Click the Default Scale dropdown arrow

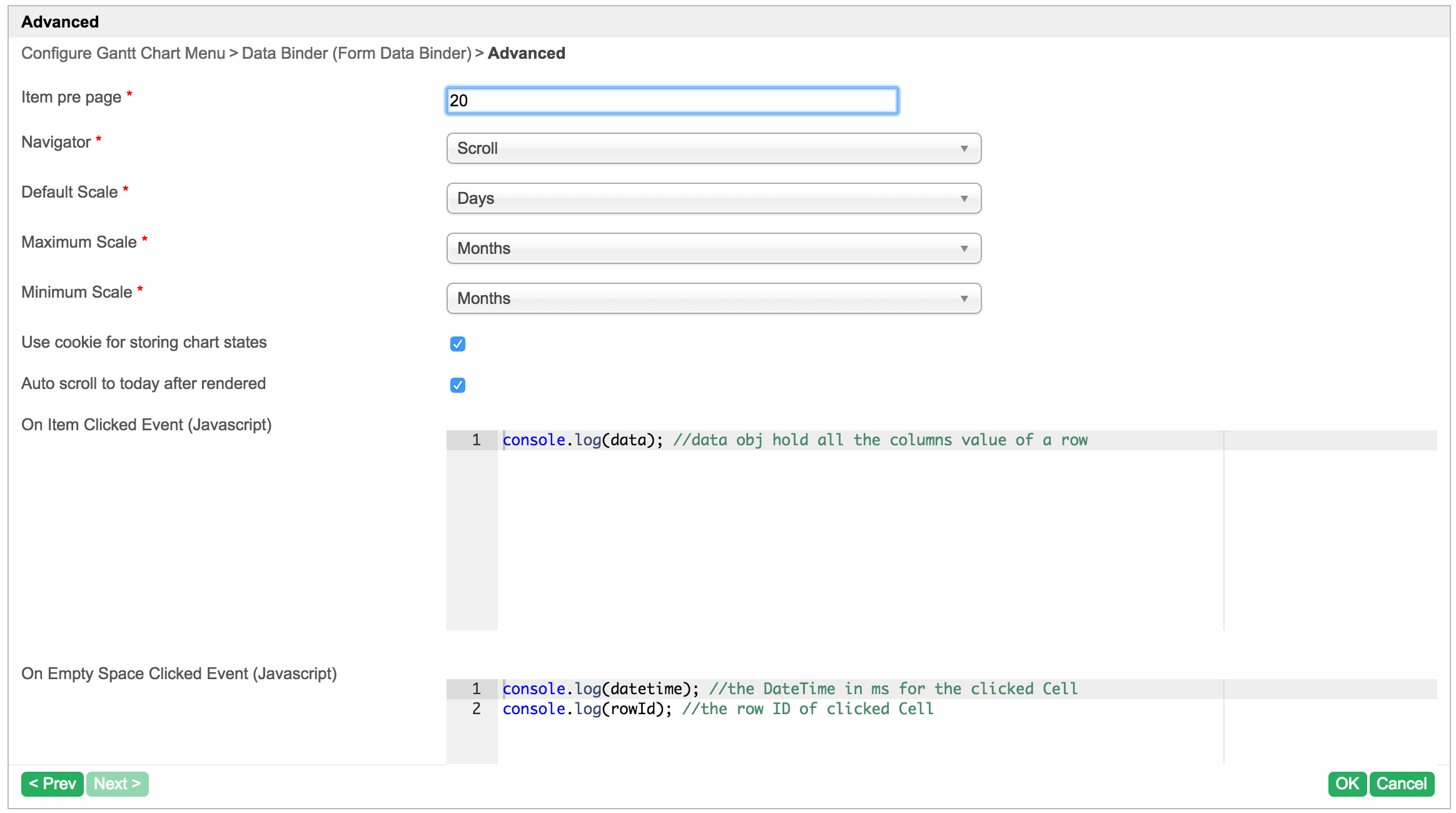click(964, 199)
